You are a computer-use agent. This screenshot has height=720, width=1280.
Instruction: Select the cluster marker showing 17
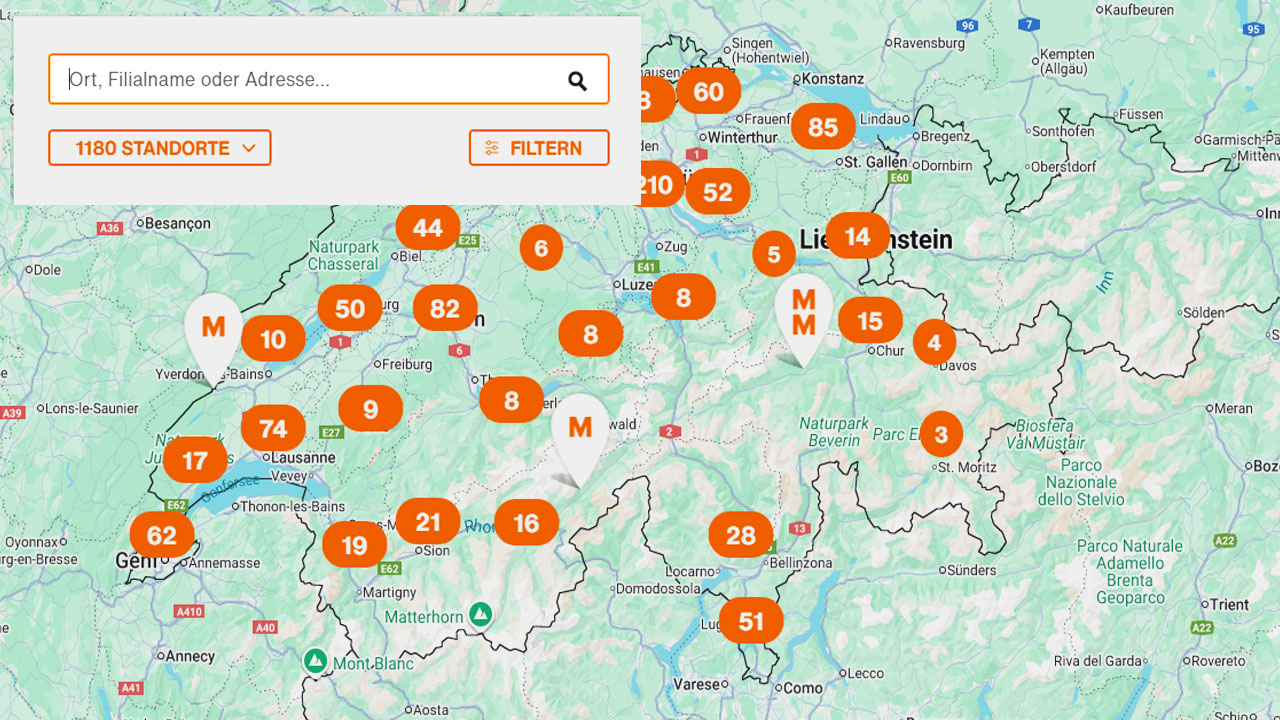(x=195, y=460)
